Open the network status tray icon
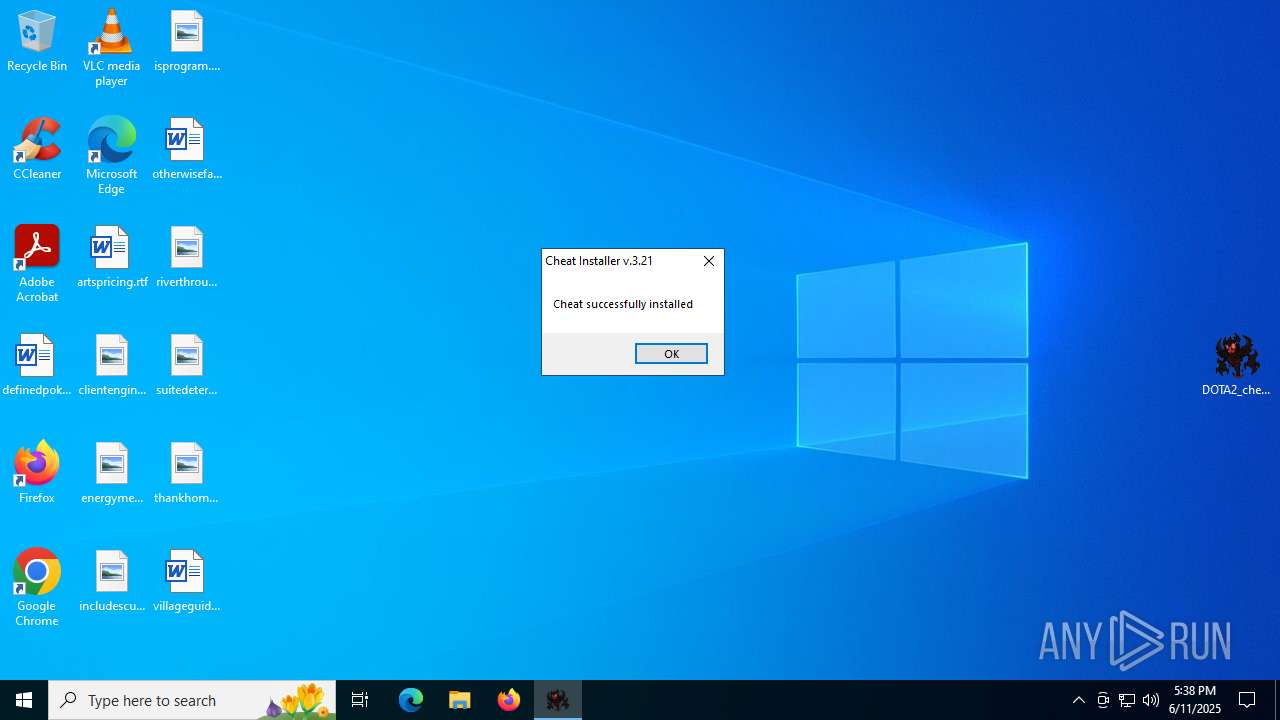 (1127, 700)
